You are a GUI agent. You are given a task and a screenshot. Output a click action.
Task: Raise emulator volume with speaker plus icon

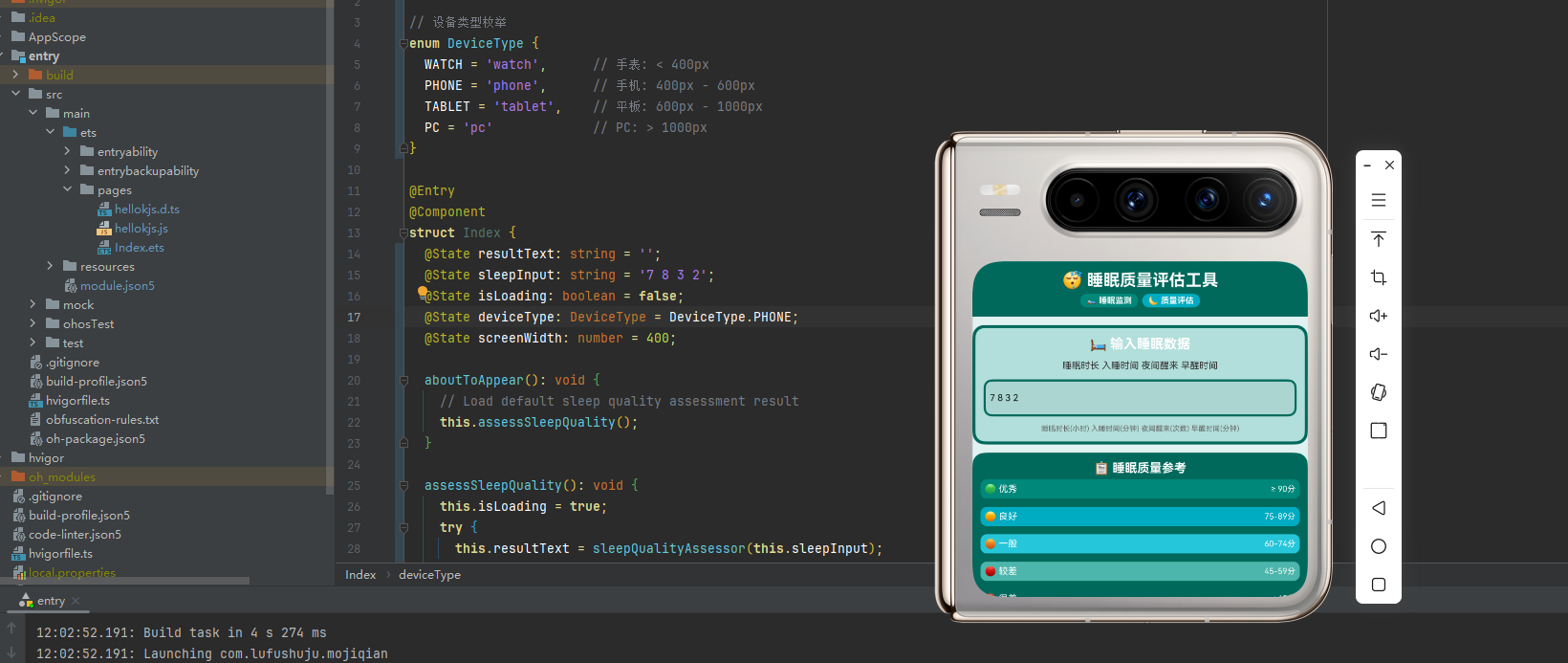tap(1378, 316)
